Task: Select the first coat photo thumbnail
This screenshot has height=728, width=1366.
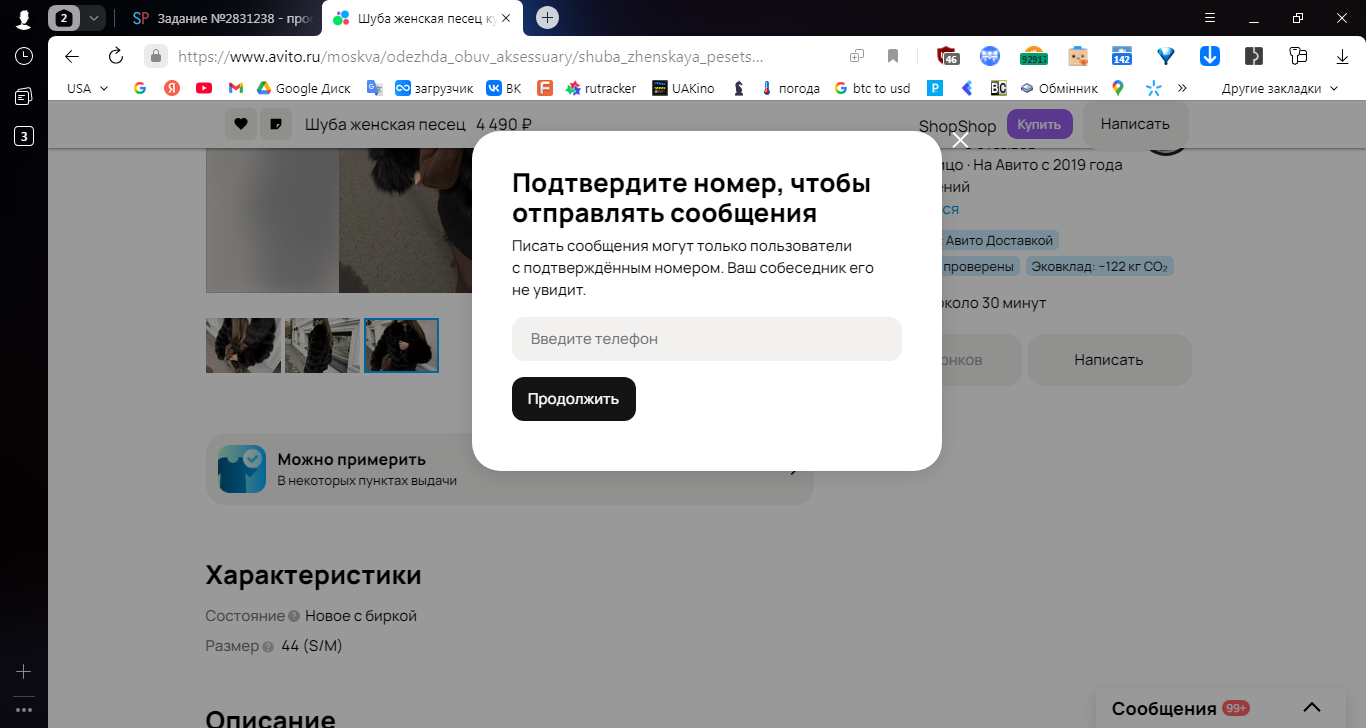Action: (243, 345)
